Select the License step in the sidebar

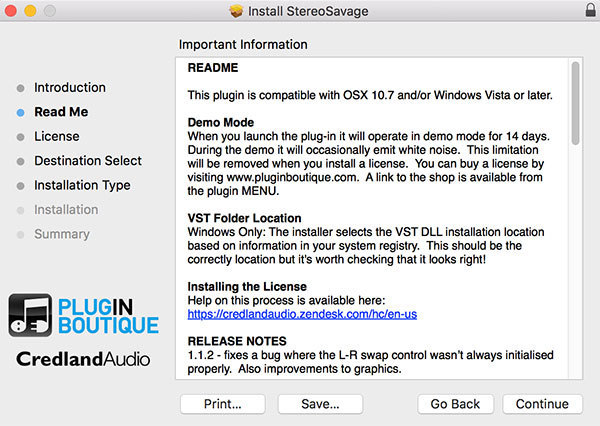click(x=56, y=137)
